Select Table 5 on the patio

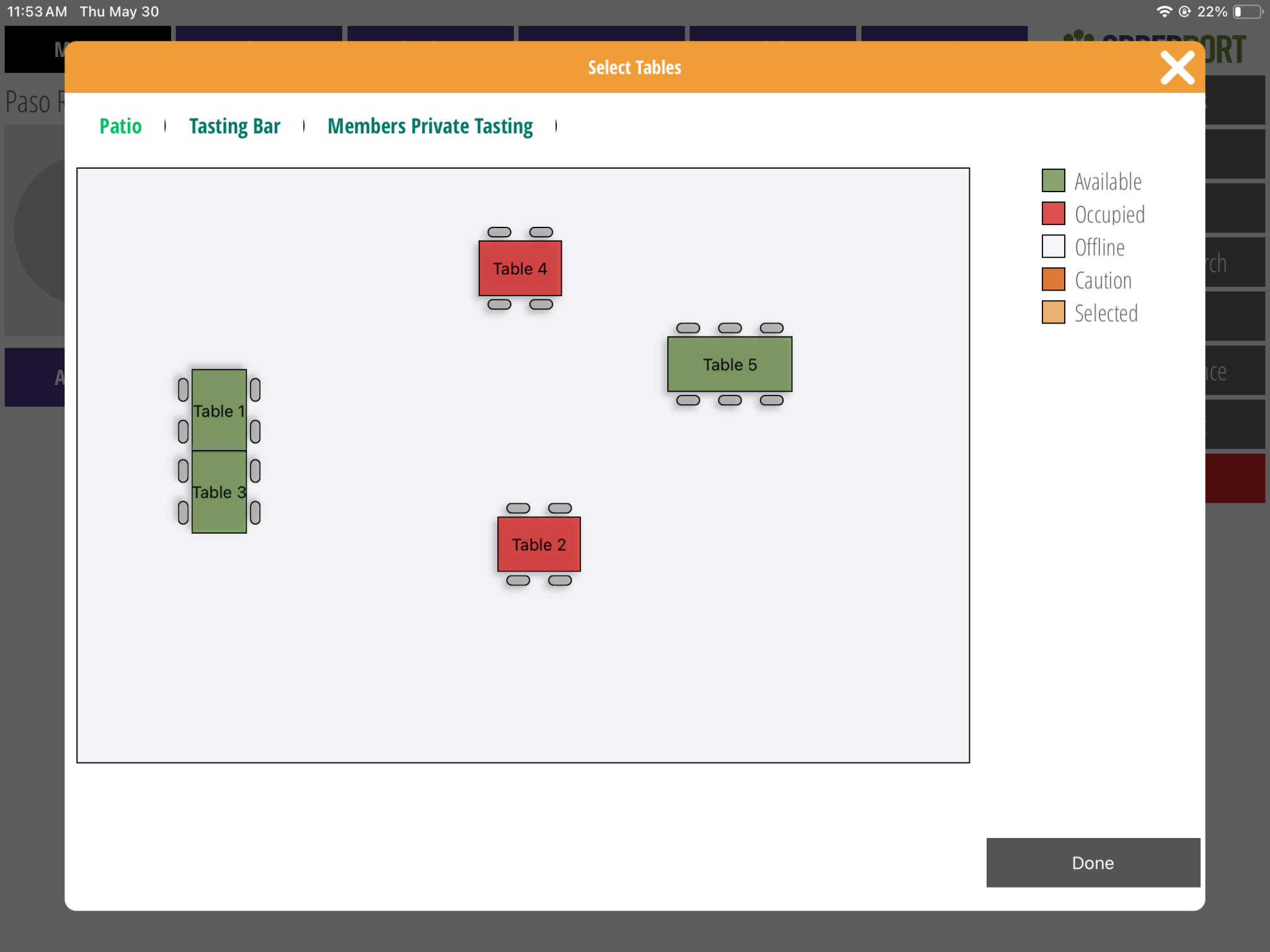point(729,364)
